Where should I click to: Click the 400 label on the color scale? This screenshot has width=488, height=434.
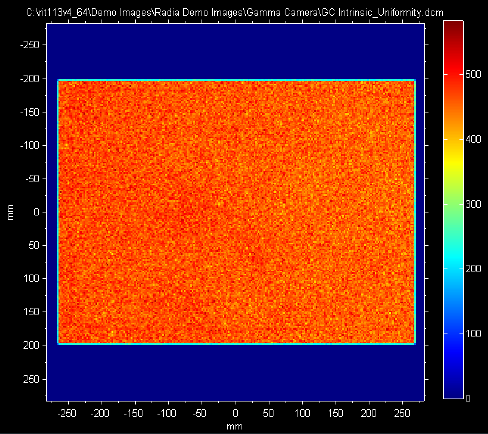point(473,139)
